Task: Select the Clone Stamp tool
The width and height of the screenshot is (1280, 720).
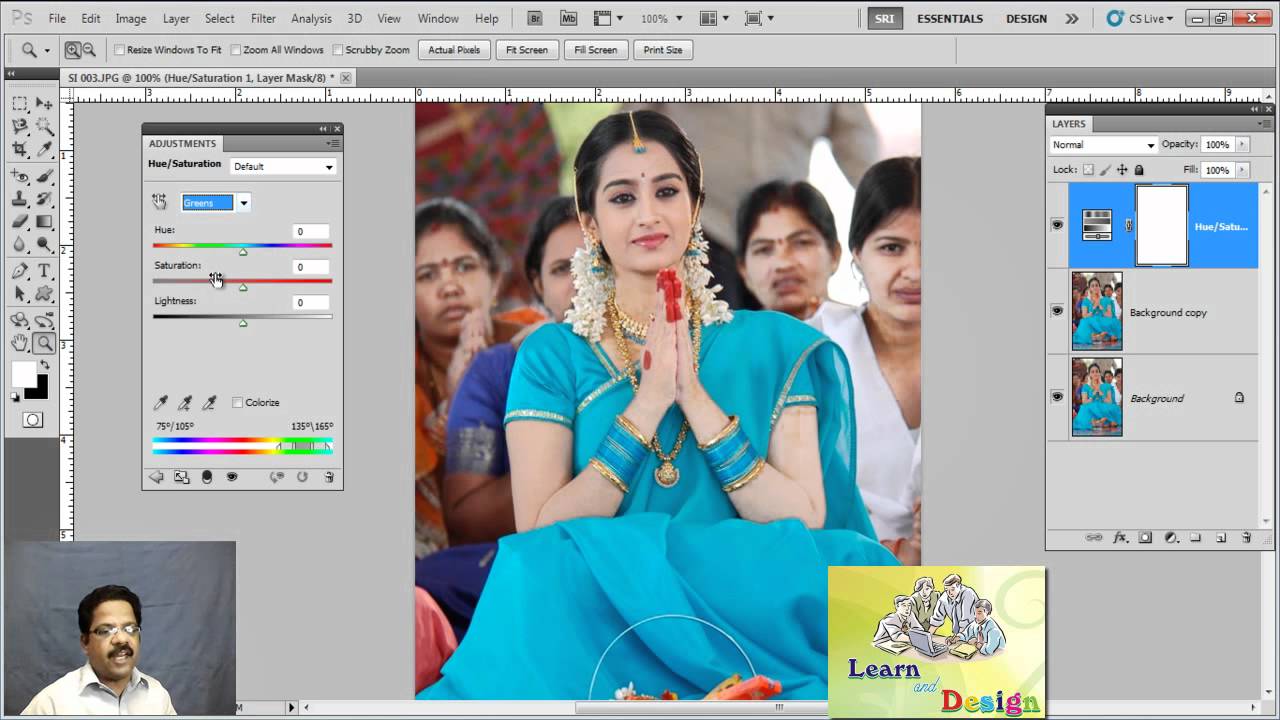Action: (x=20, y=199)
